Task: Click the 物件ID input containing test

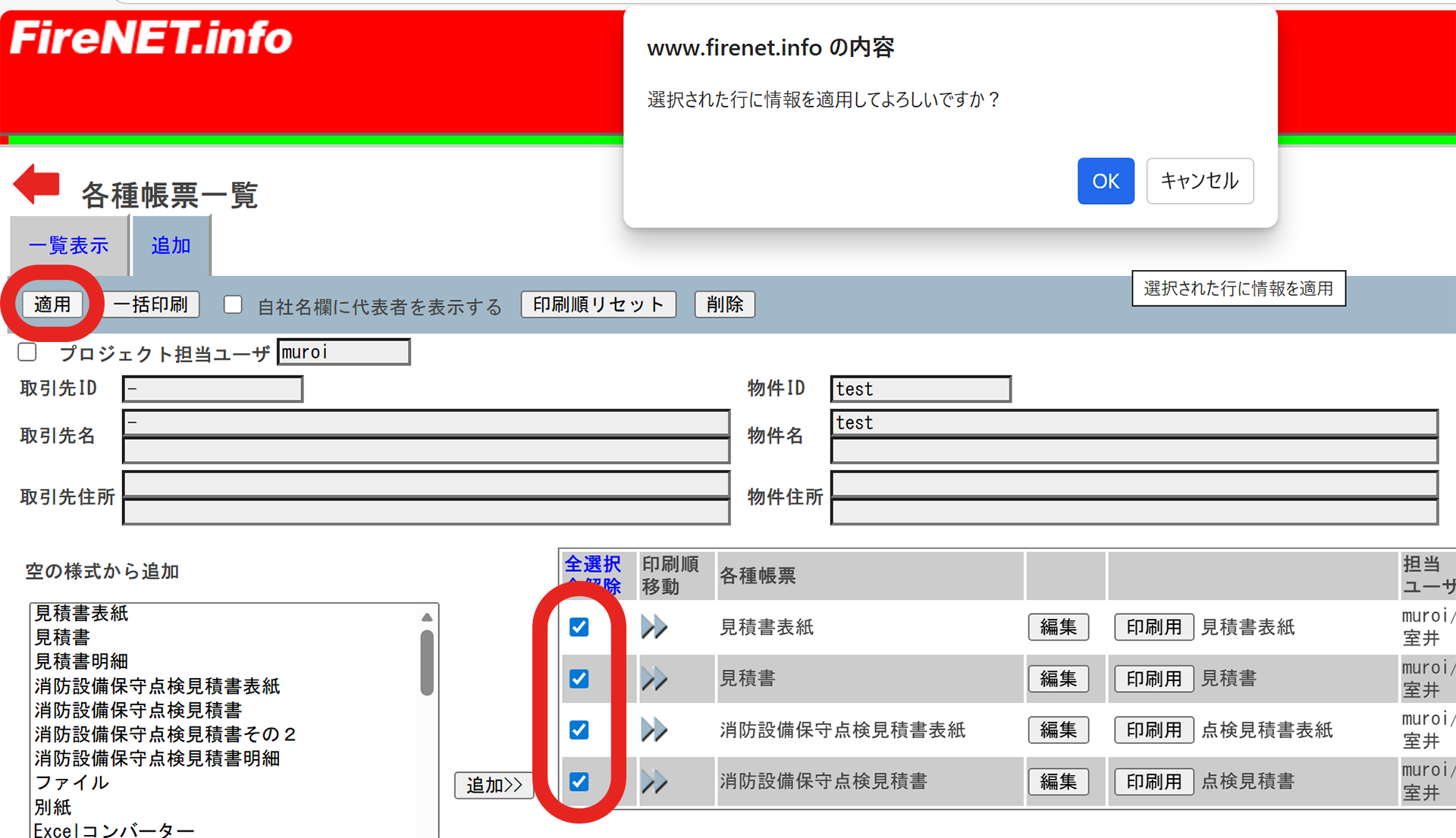Action: [920, 388]
